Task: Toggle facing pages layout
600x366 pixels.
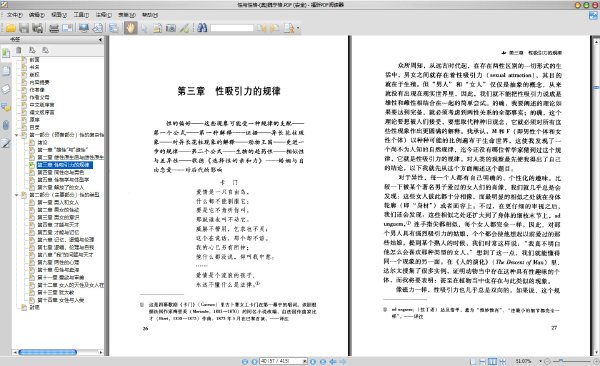Action: [492, 361]
